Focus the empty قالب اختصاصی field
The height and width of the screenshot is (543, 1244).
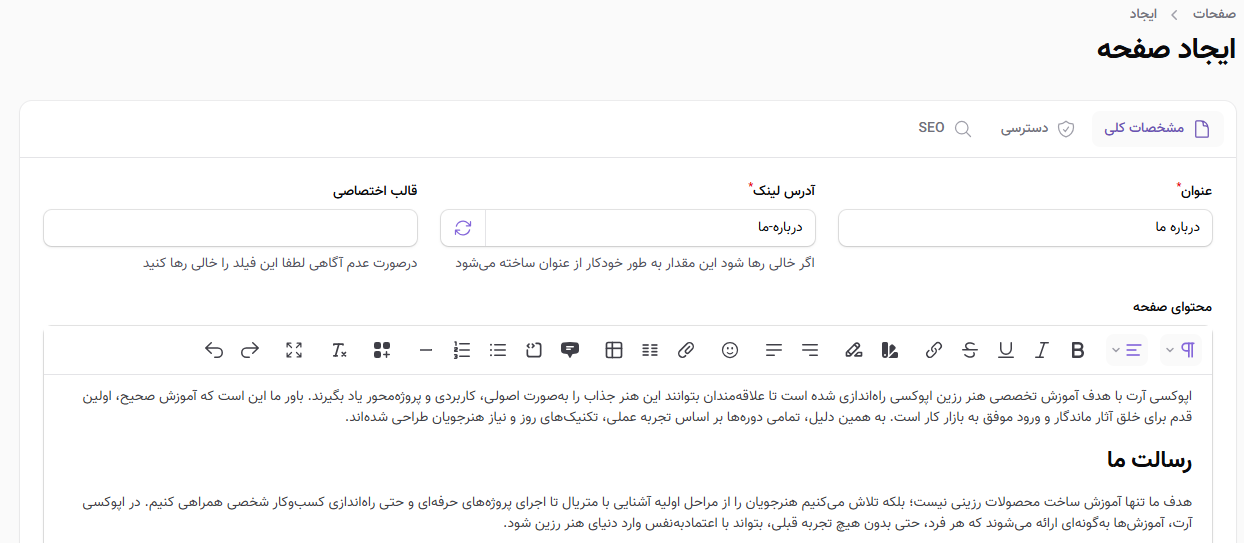coord(230,228)
